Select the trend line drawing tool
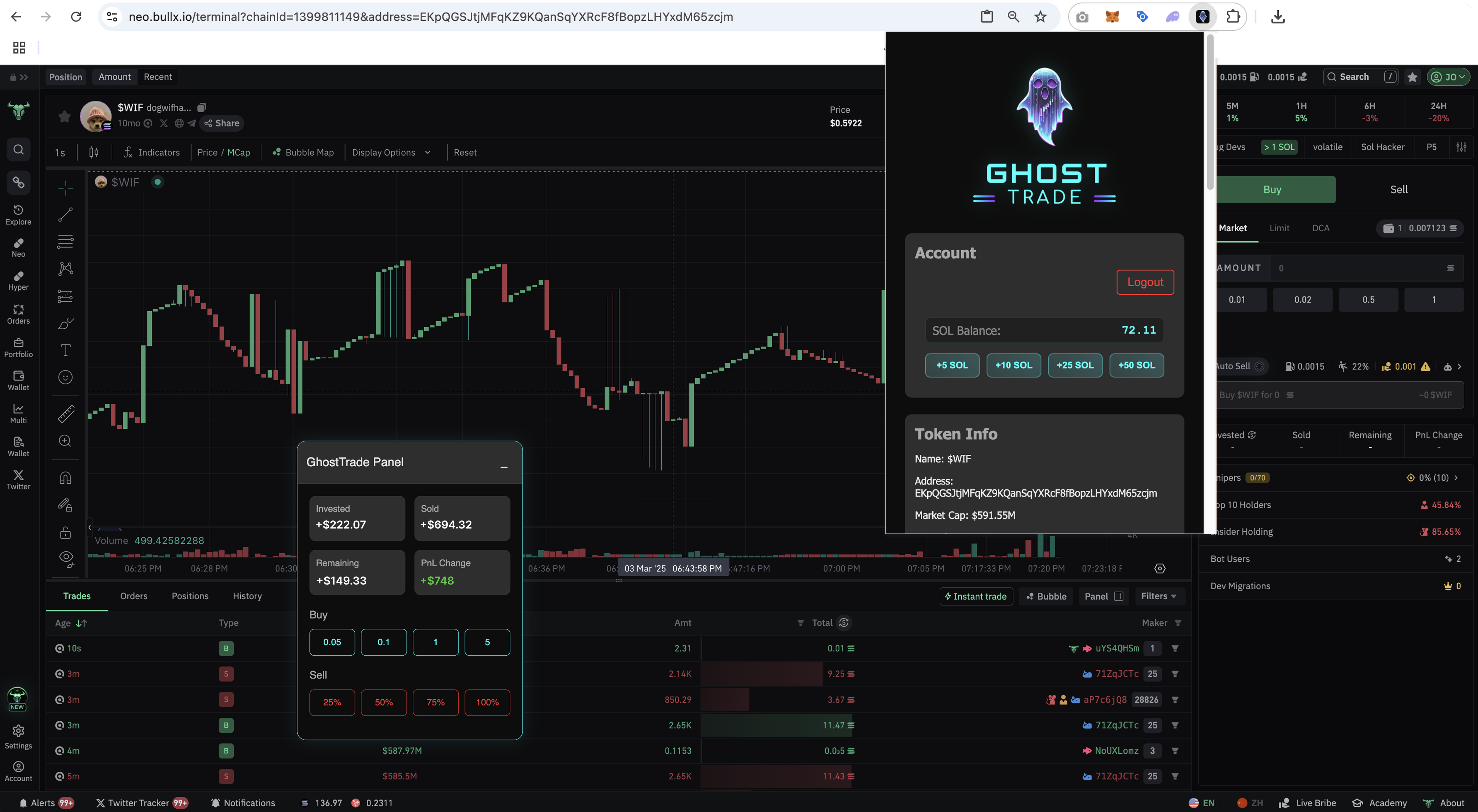The width and height of the screenshot is (1478, 812). pos(66,214)
